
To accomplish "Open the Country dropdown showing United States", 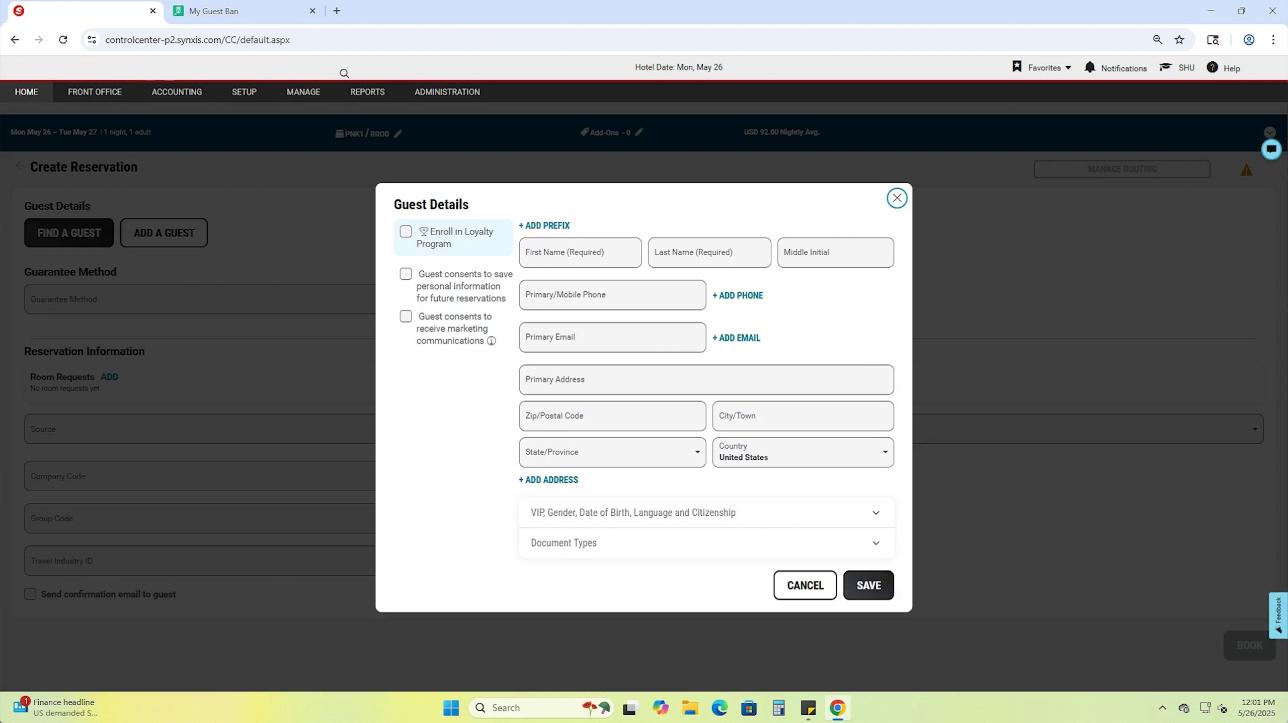I will pyautogui.click(x=802, y=452).
